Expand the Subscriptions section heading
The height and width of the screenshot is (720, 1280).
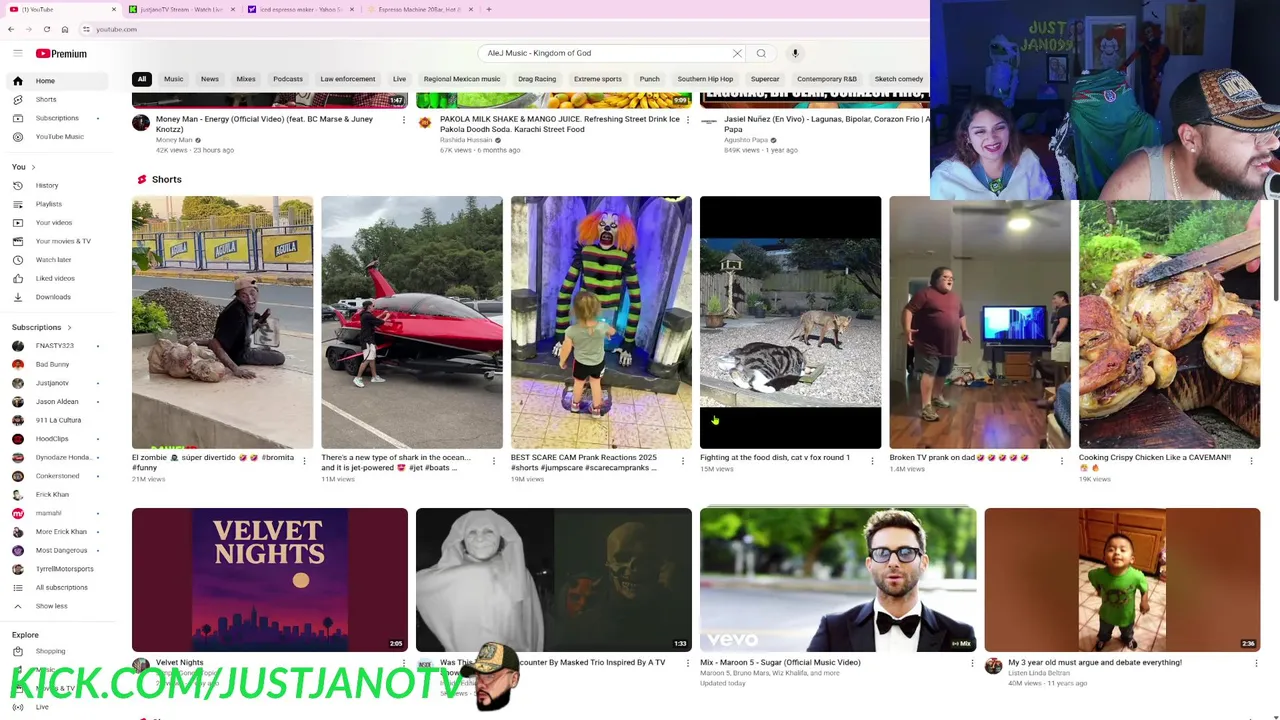[x=41, y=327]
